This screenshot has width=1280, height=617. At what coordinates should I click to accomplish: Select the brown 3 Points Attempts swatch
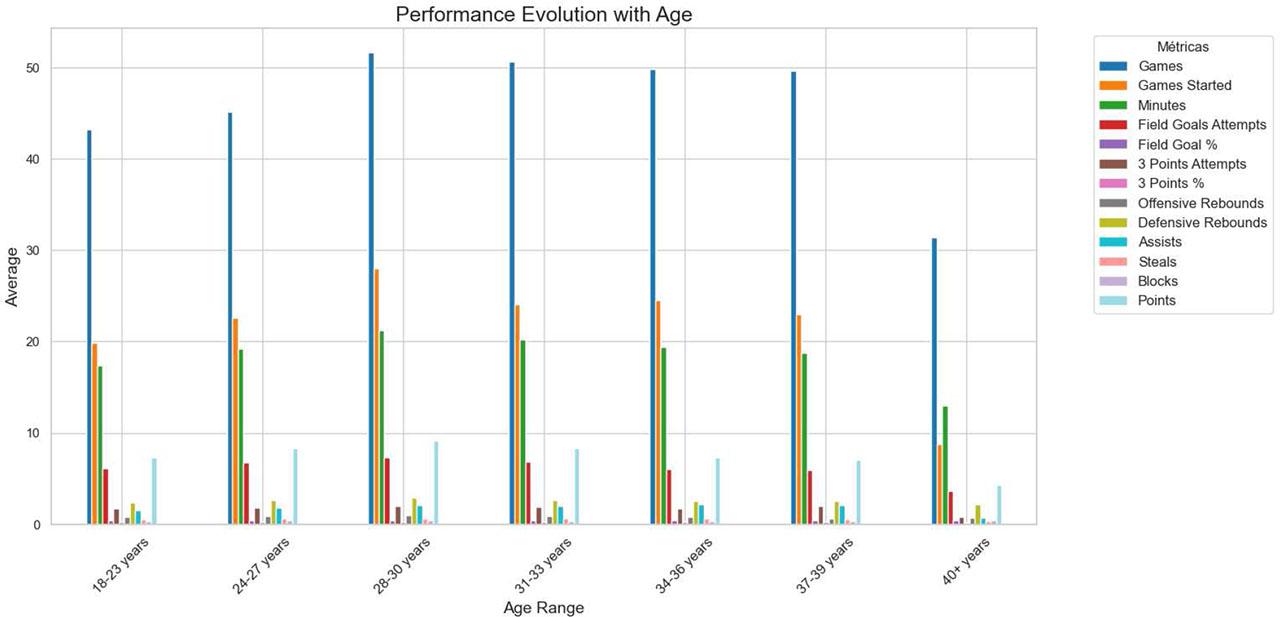click(x=1115, y=164)
